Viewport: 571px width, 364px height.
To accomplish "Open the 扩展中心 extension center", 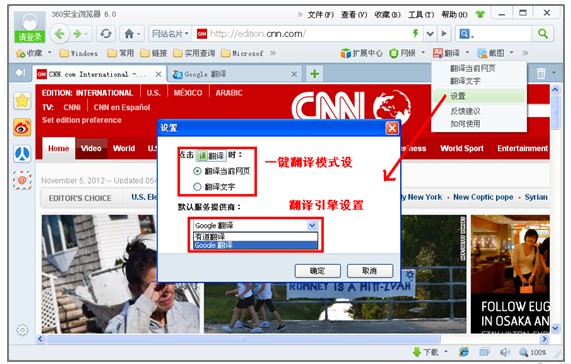I will tap(362, 53).
